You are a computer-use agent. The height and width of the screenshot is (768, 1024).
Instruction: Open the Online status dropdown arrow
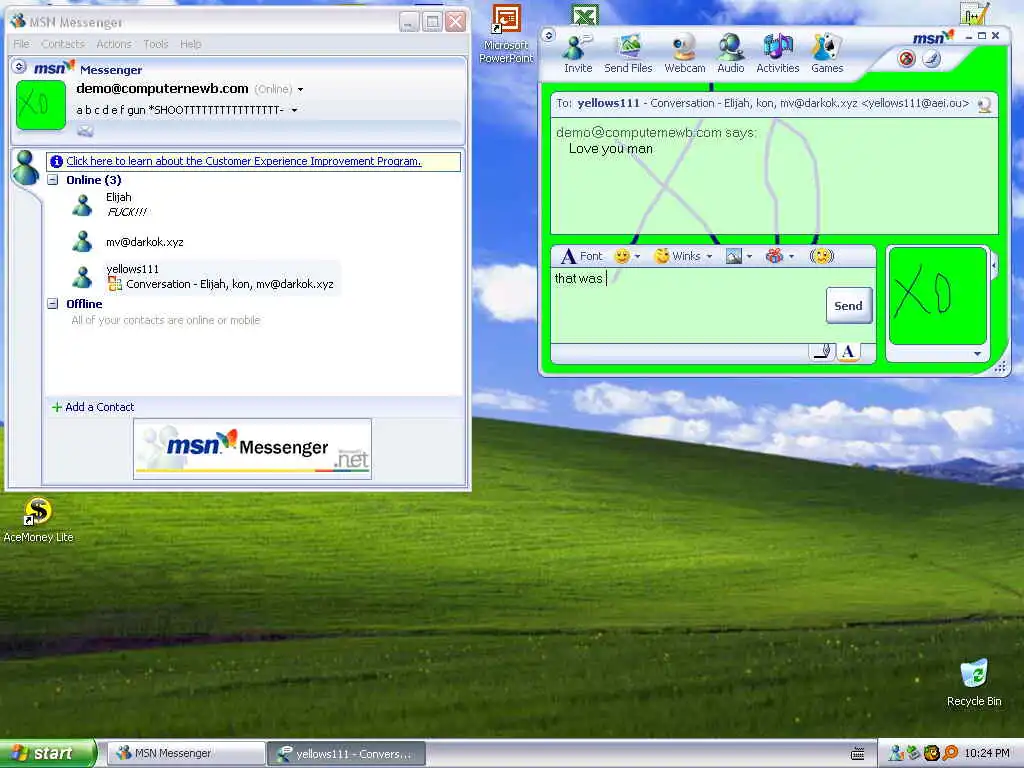[300, 89]
